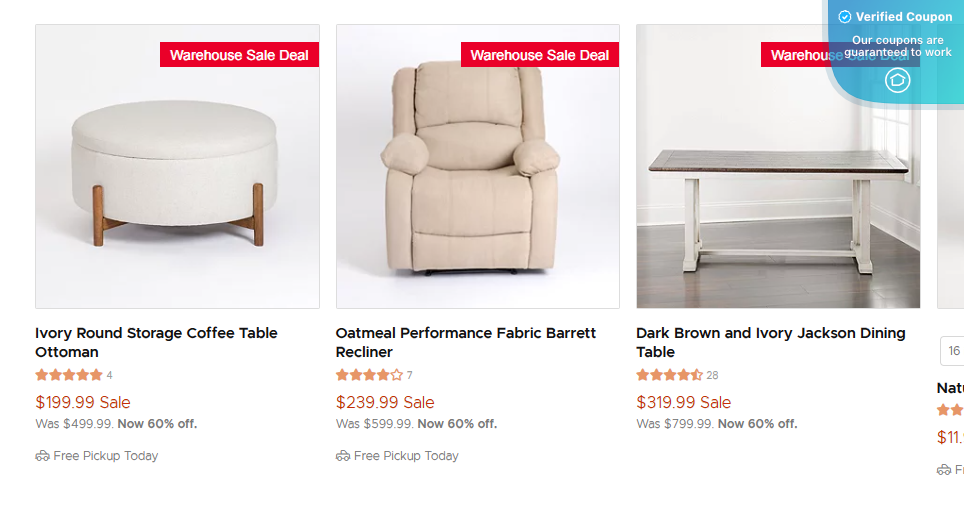
Task: Click the pickup car icon under recliner
Action: [x=343, y=456]
